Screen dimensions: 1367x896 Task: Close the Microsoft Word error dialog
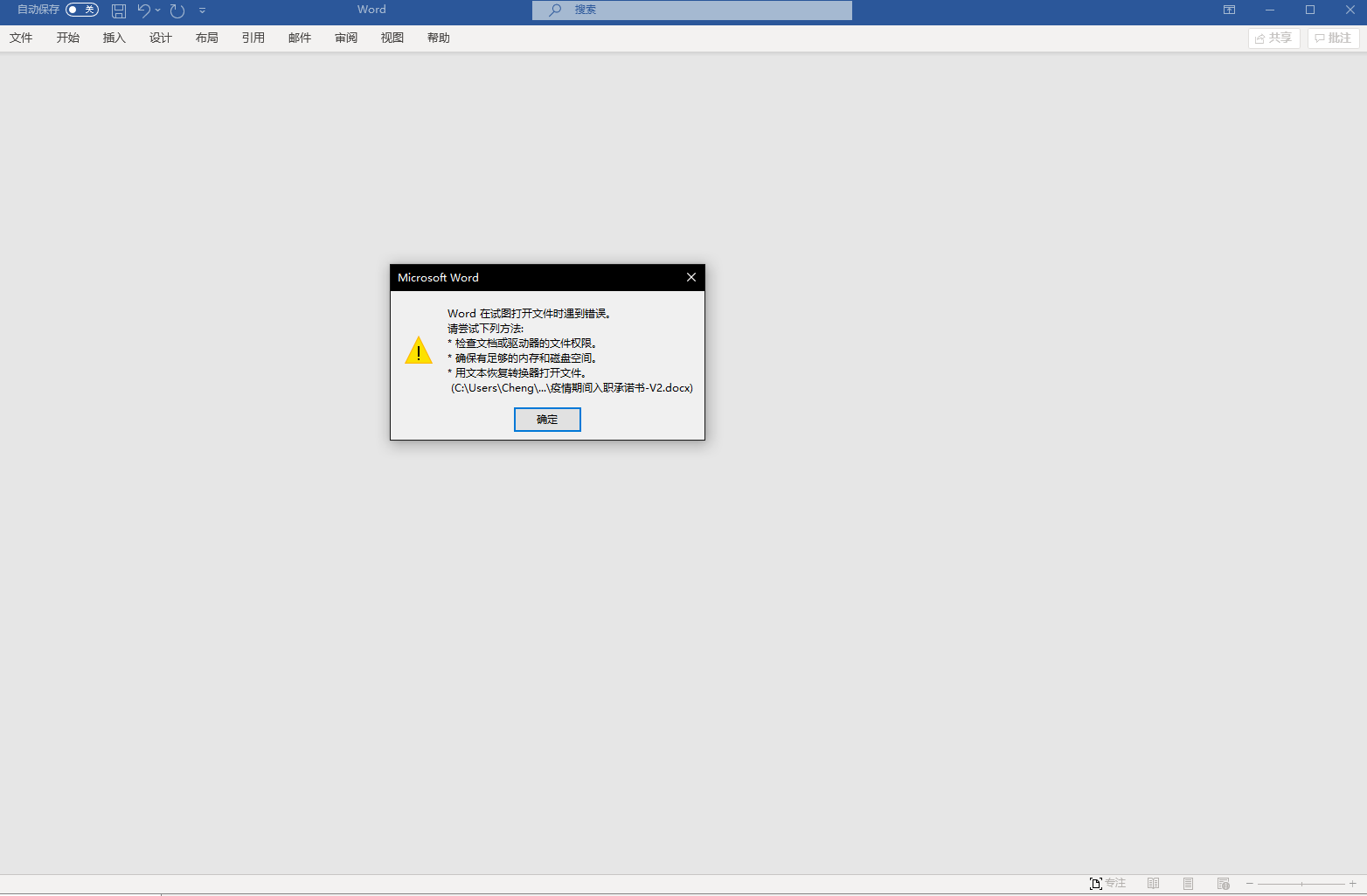(690, 277)
